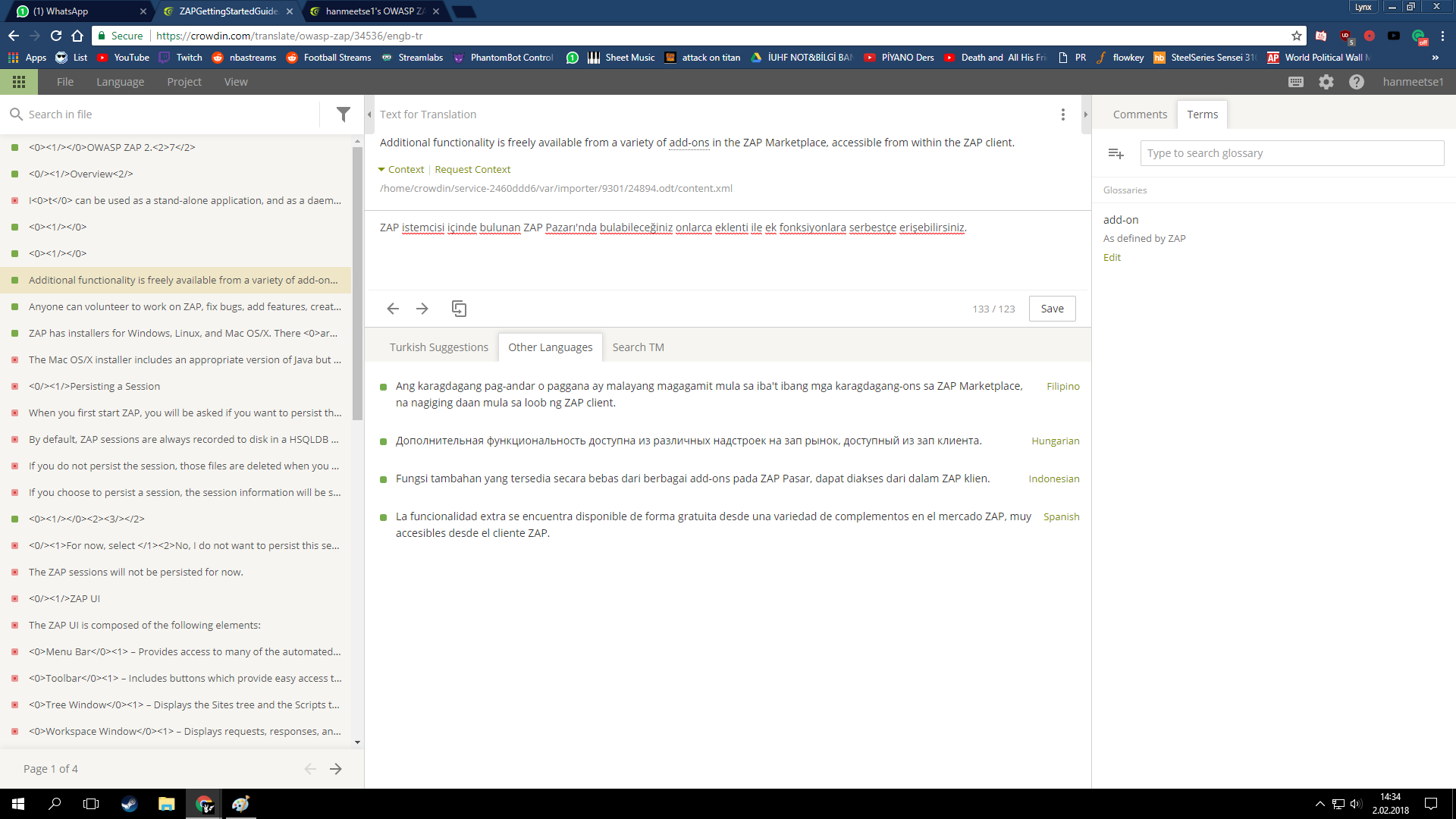
Task: Click the strings list scrollbar
Action: pos(357,284)
